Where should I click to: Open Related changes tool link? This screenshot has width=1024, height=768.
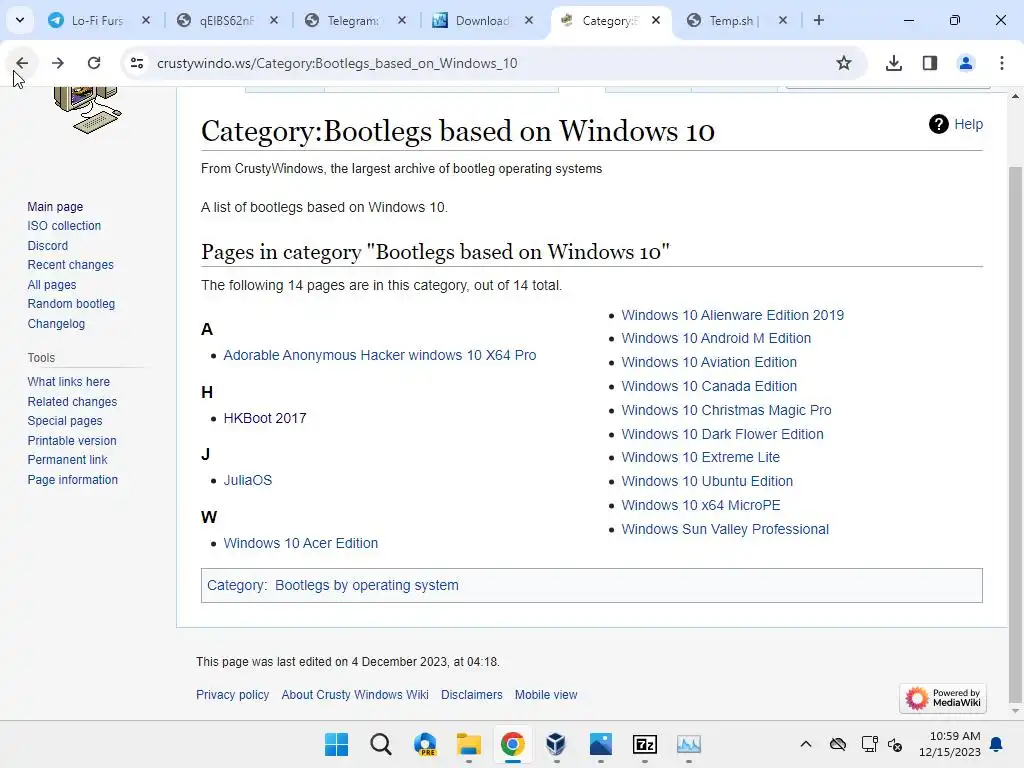coord(72,402)
